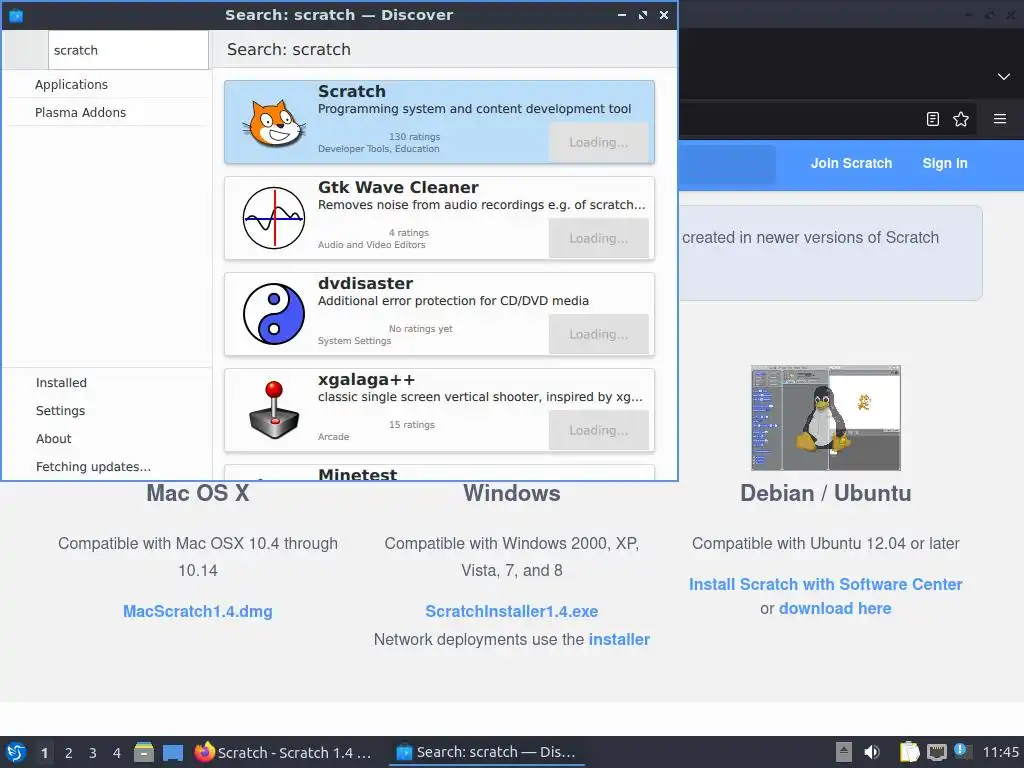The height and width of the screenshot is (768, 1024).
Task: Open the volume control in the tray
Action: click(x=872, y=752)
